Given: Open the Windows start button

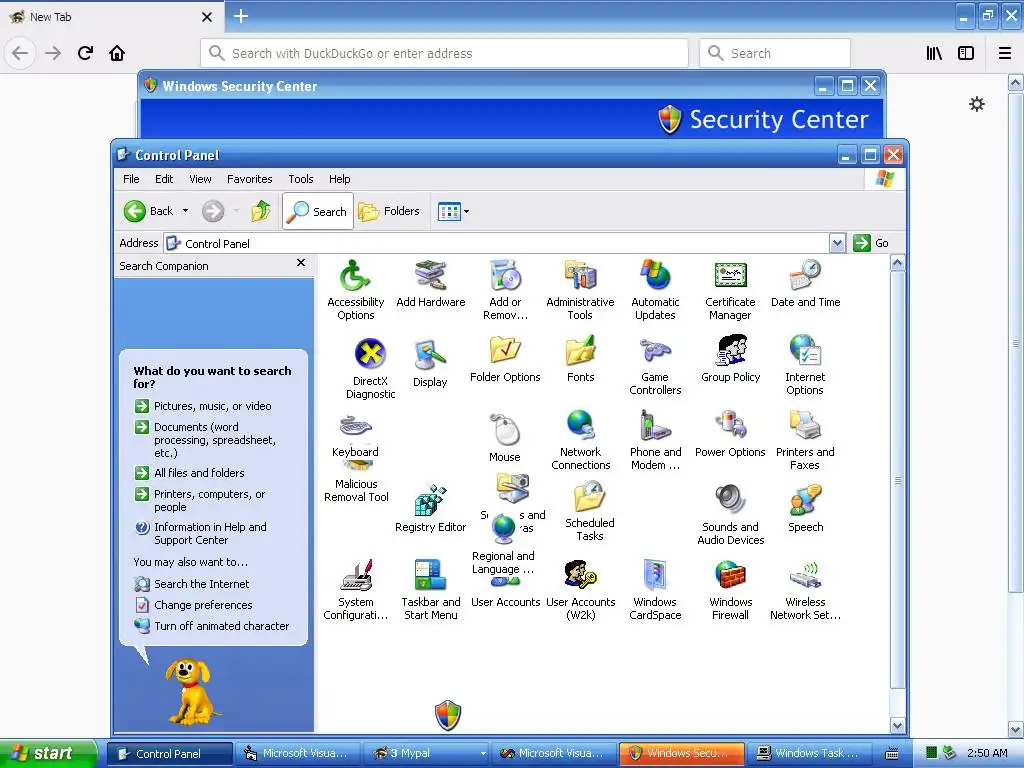Looking at the screenshot, I should coord(48,753).
